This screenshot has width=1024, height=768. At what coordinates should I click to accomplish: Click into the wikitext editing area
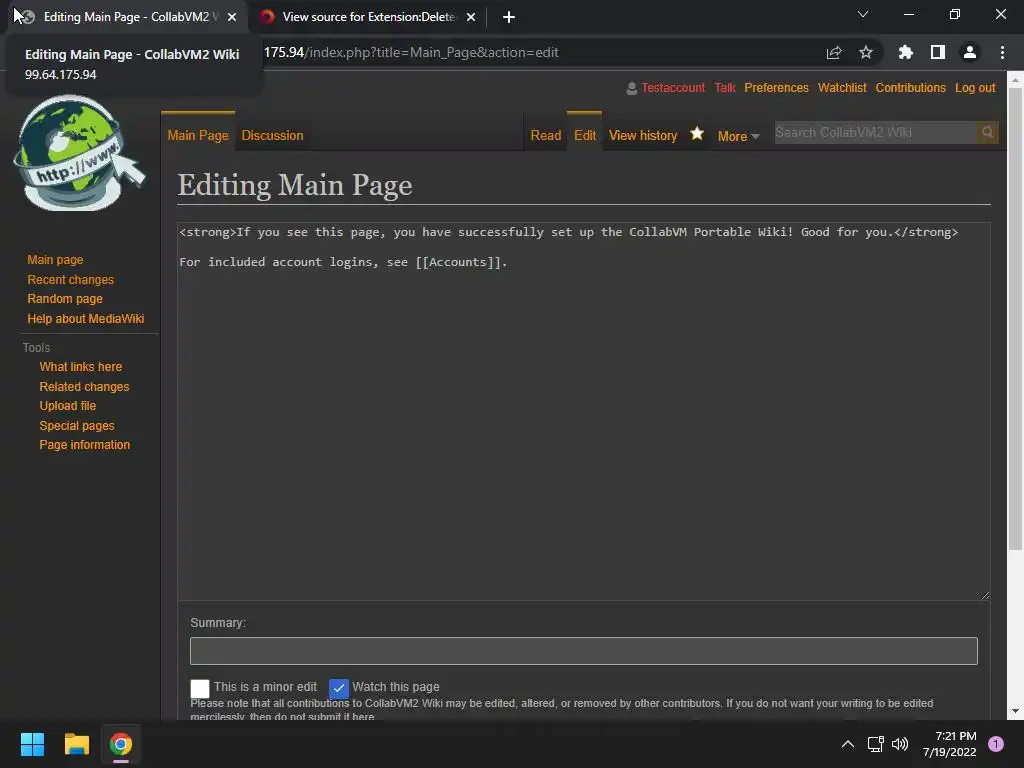pos(583,411)
